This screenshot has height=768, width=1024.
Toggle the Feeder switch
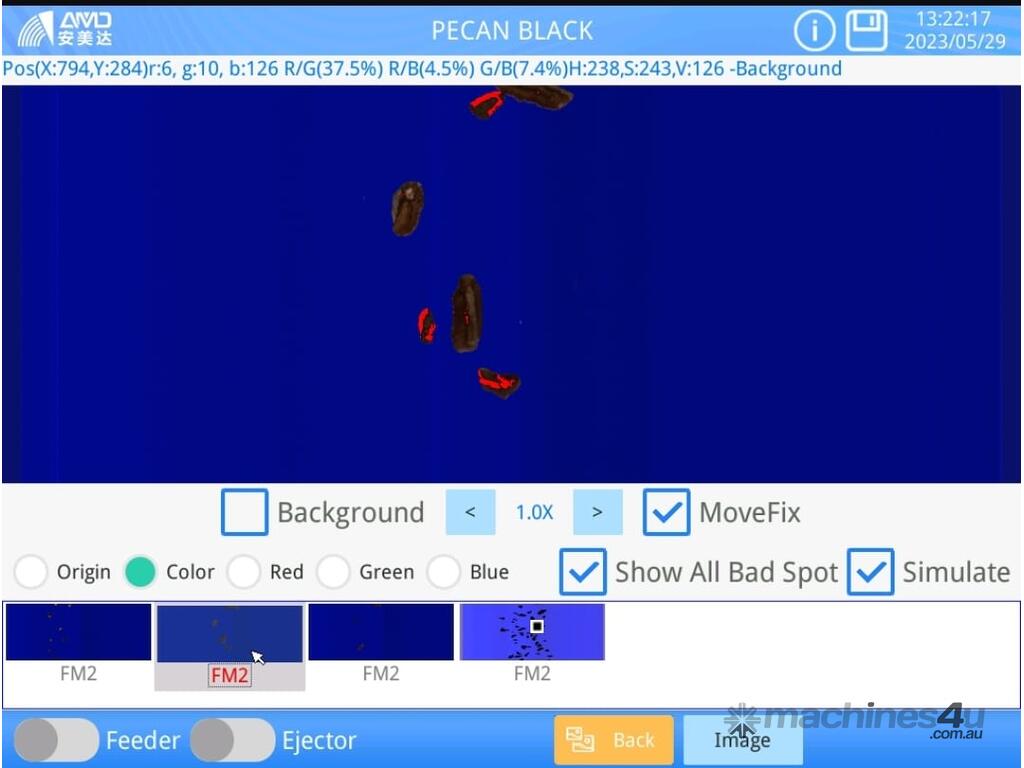coord(56,740)
